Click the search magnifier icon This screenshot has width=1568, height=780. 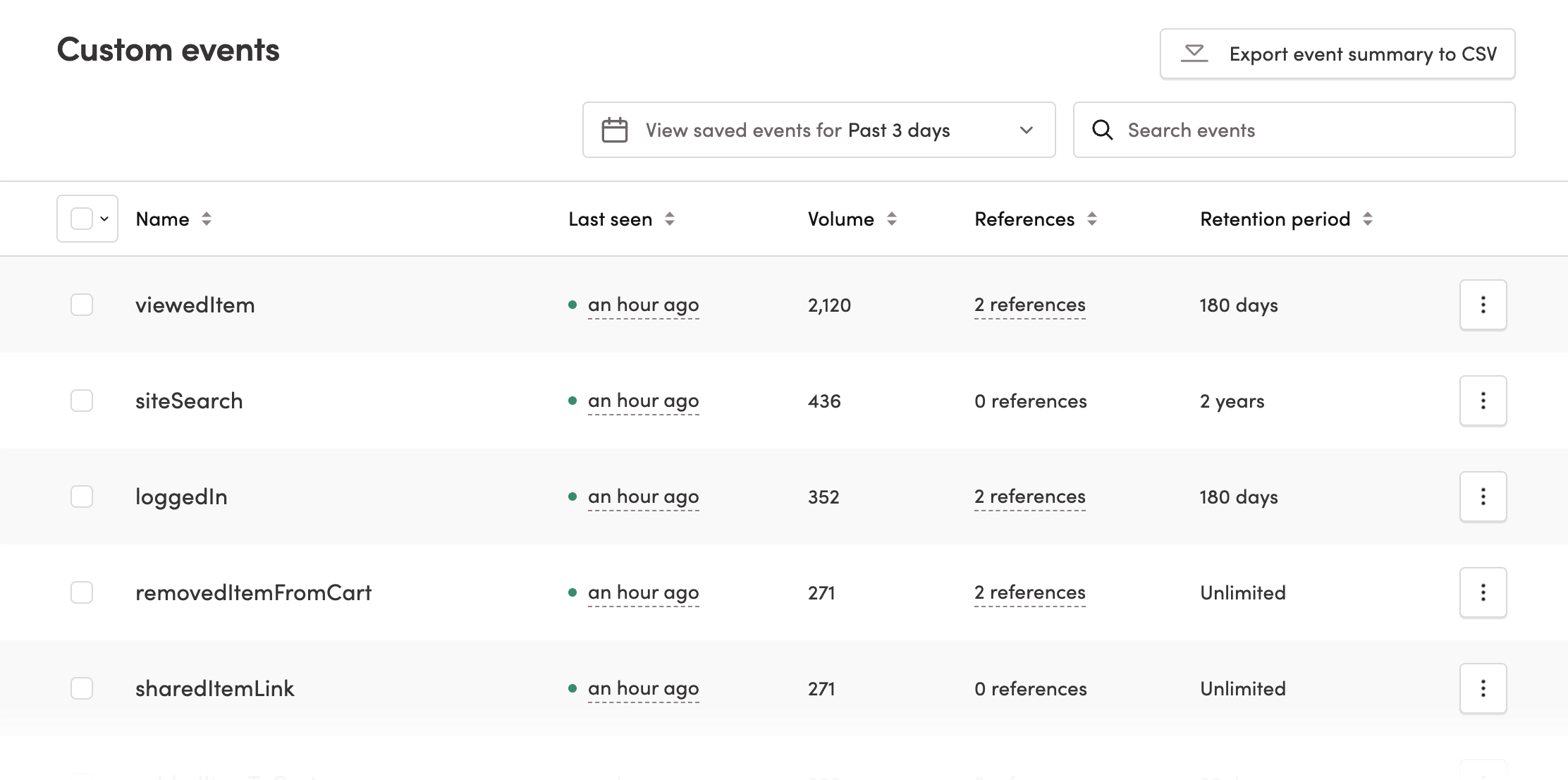tap(1101, 129)
